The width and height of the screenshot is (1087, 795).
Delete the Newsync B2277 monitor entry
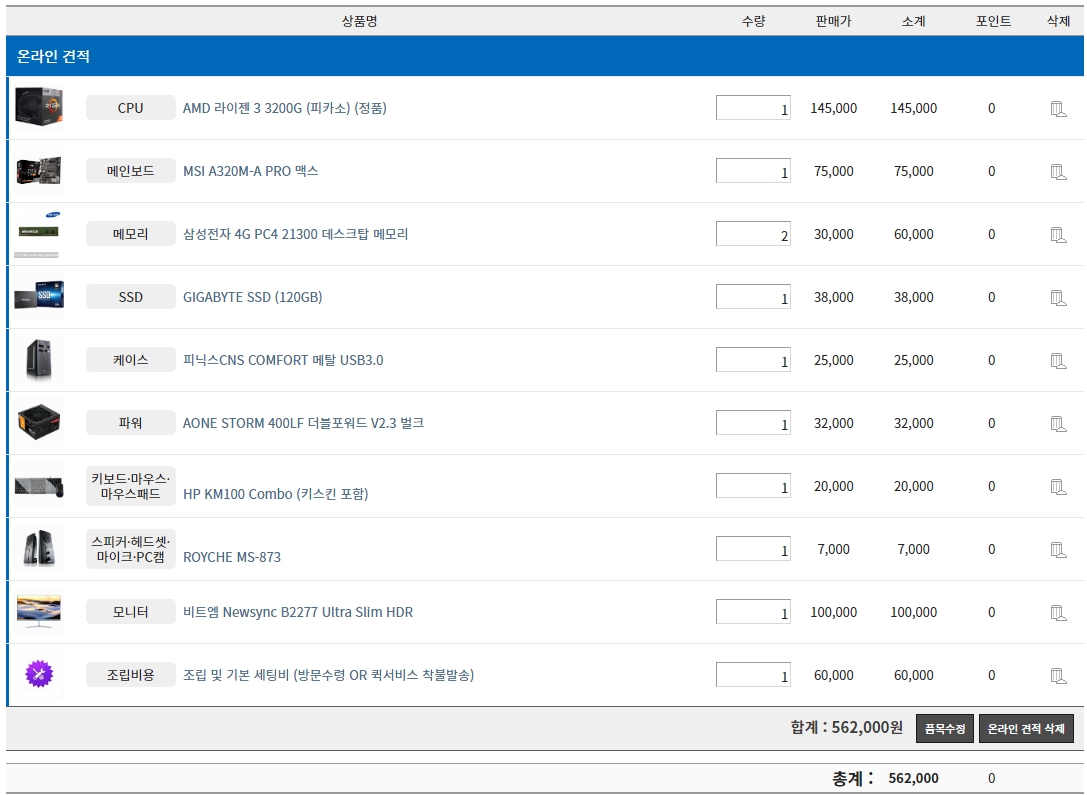(1058, 613)
